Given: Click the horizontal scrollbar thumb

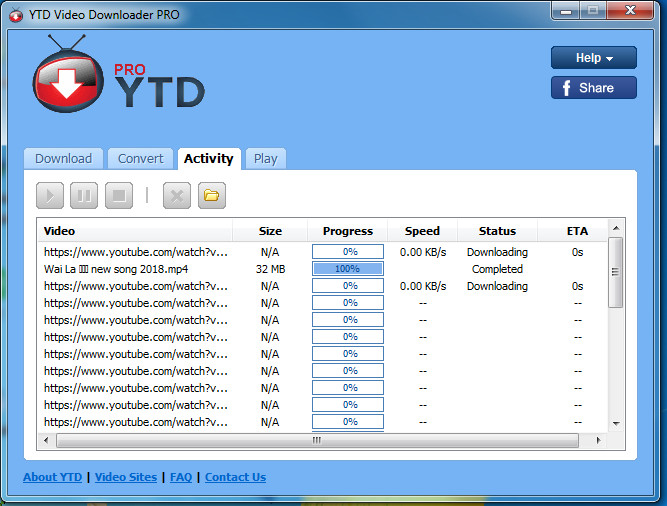Looking at the screenshot, I should click(317, 440).
